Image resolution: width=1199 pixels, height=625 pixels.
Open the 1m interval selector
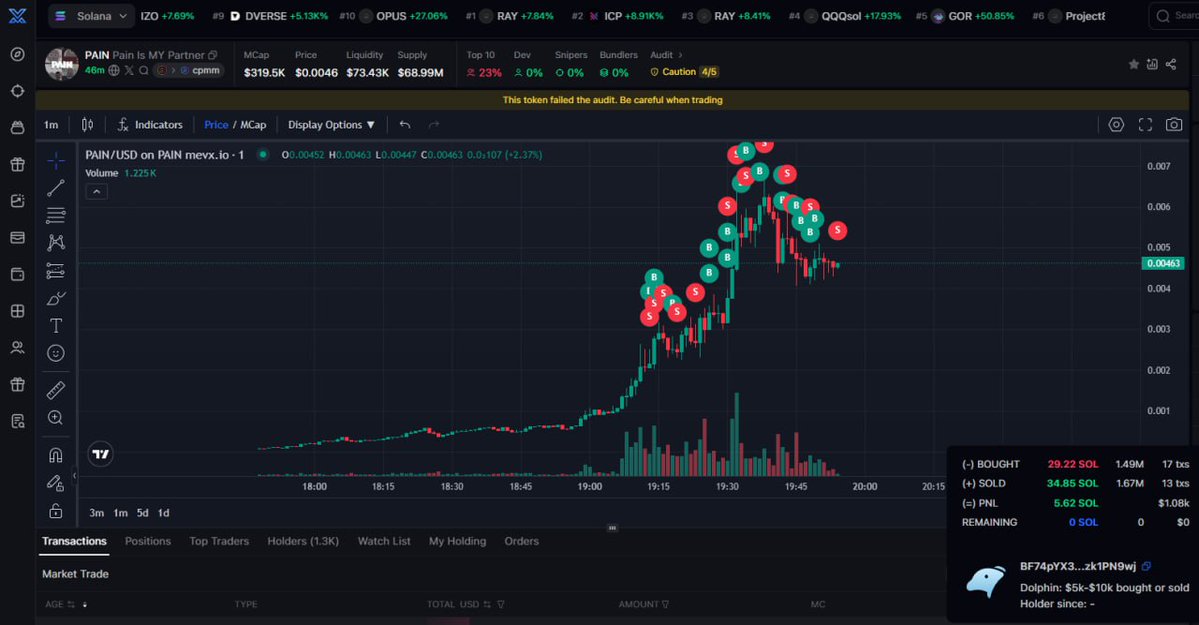[51, 125]
